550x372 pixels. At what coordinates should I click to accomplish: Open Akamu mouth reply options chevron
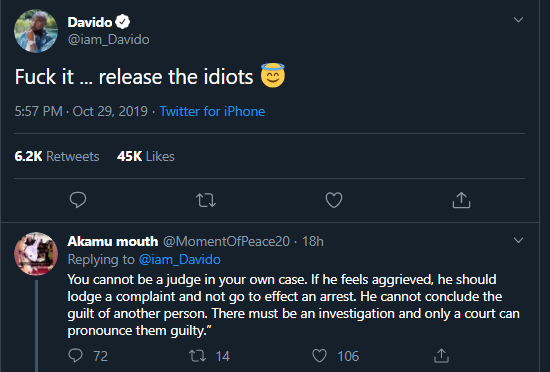coord(518,240)
